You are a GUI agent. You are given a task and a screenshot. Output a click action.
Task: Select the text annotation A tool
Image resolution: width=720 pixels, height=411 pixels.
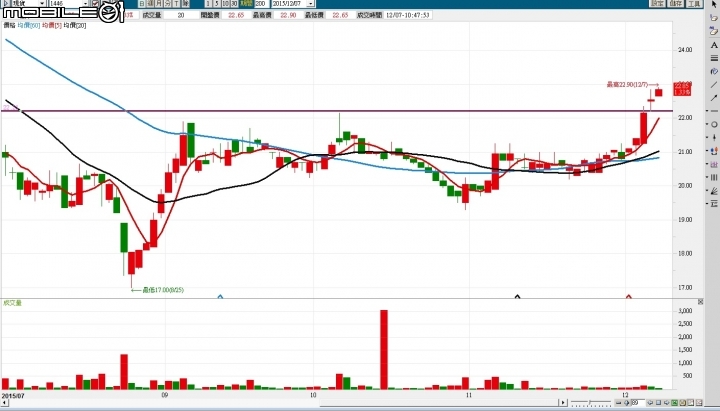(x=714, y=45)
